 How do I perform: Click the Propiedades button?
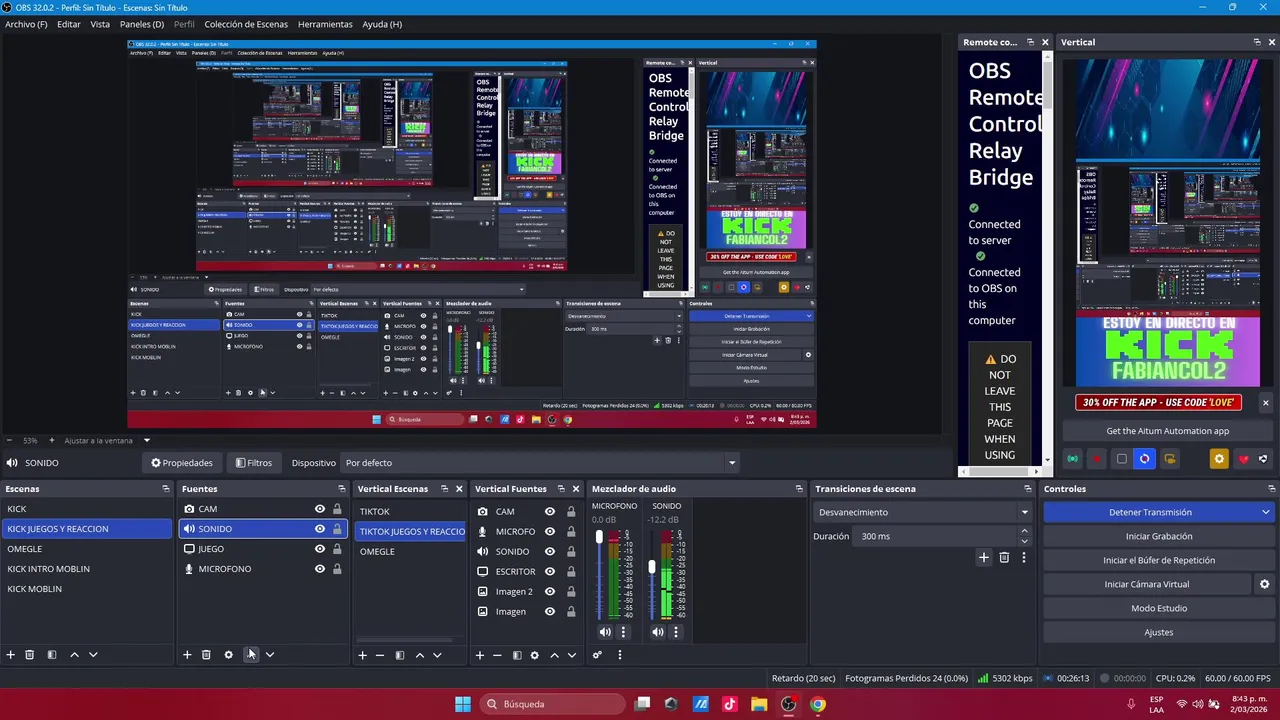(x=182, y=463)
